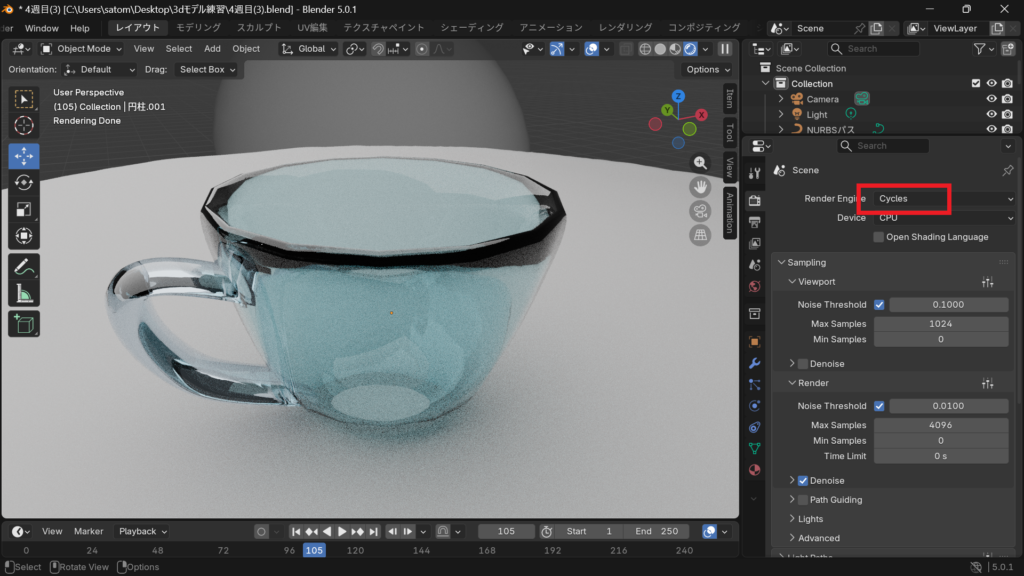Select the Measure tool
The width and height of the screenshot is (1024, 576).
pyautogui.click(x=24, y=293)
